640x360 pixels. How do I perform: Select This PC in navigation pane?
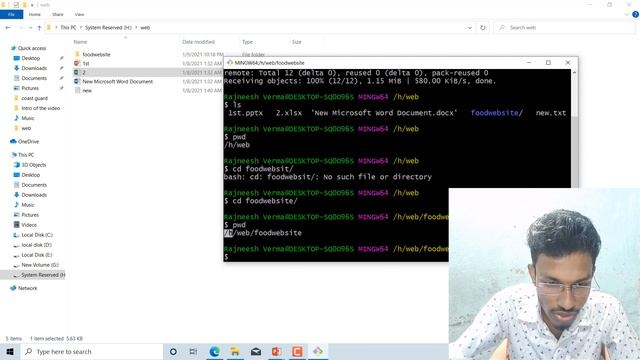tap(26, 155)
